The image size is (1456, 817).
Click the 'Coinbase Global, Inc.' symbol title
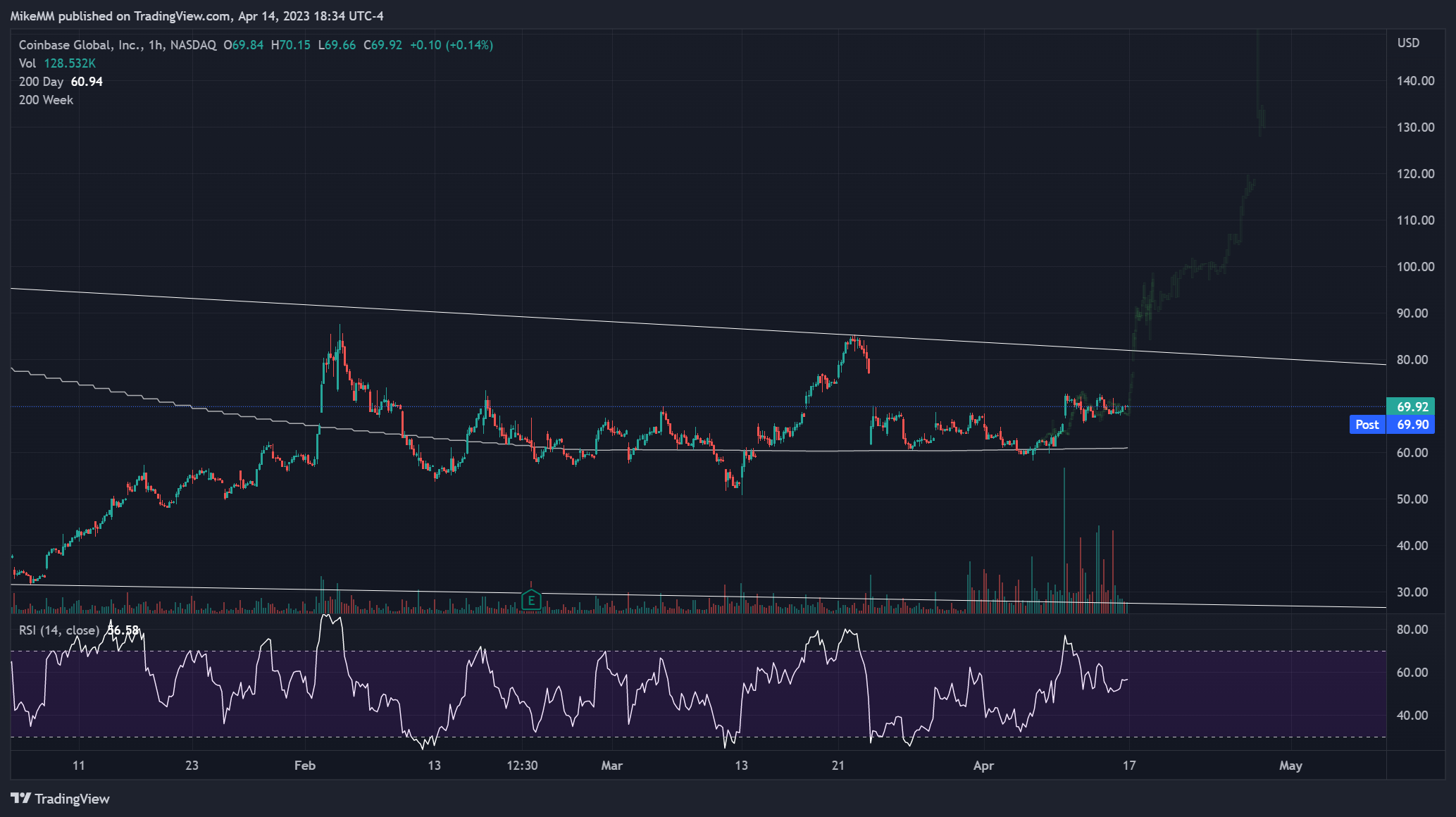pos(80,45)
